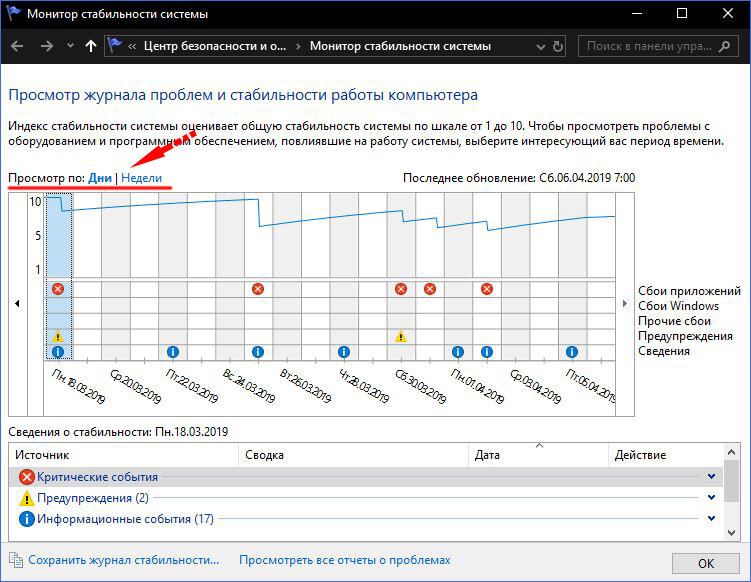Click info icon beside Информационные события (17)
Viewport: 751px width, 582px height.
coord(27,519)
